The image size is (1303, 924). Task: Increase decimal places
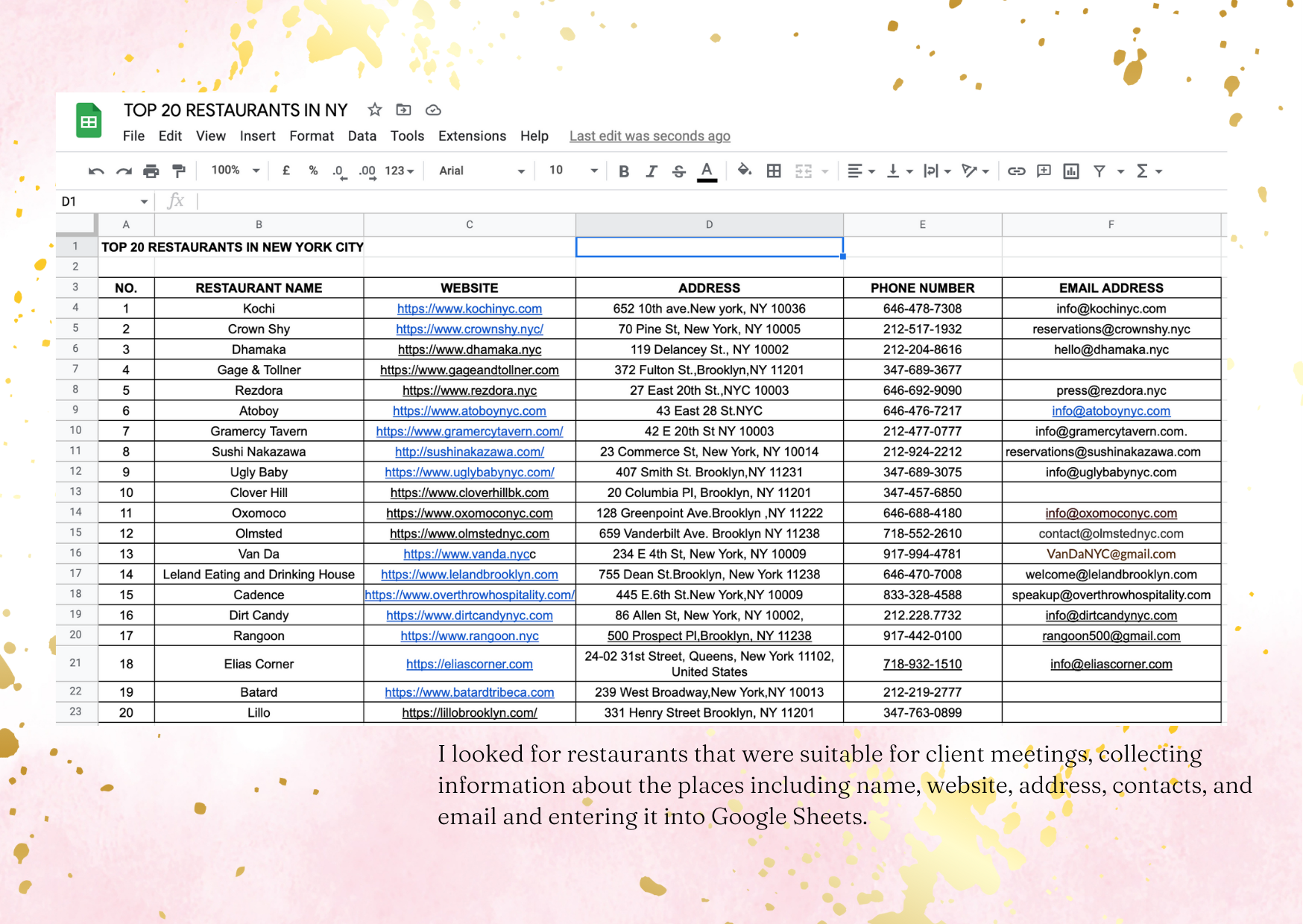pos(367,171)
